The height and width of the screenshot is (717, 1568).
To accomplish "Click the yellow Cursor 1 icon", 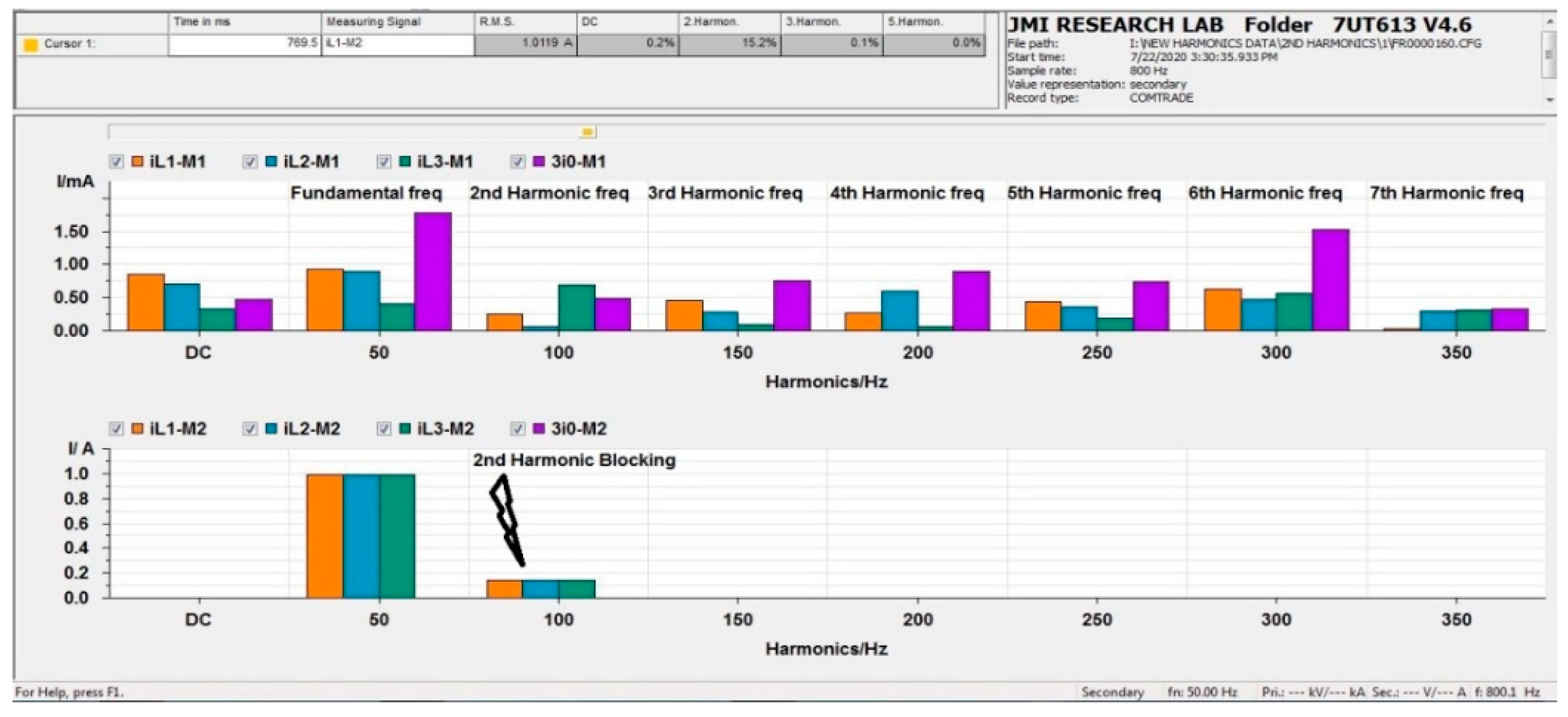I will click(x=30, y=45).
